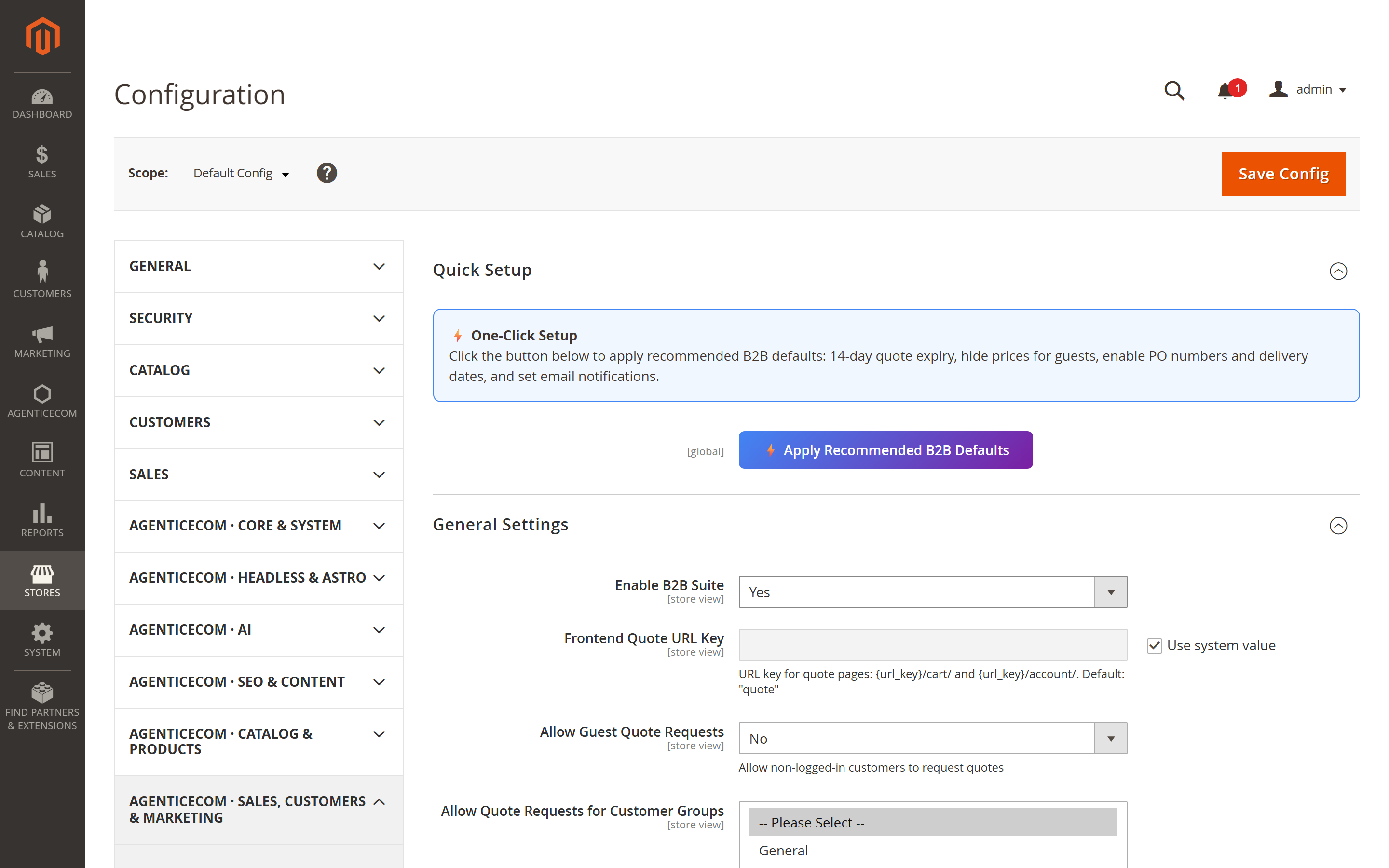Viewport: 1389px width, 868px height.
Task: Expand the CUSTOMERS configuration section
Action: pyautogui.click(x=259, y=422)
